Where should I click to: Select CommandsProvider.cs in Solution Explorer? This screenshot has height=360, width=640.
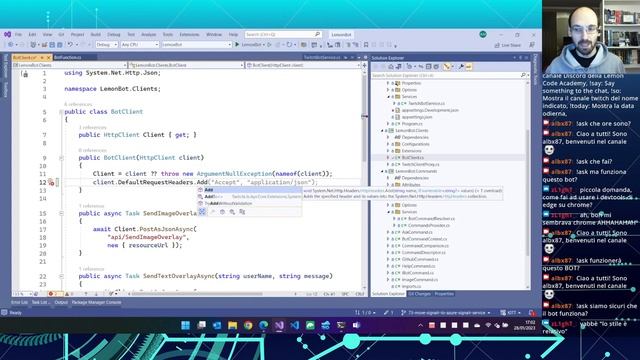tap(429, 225)
